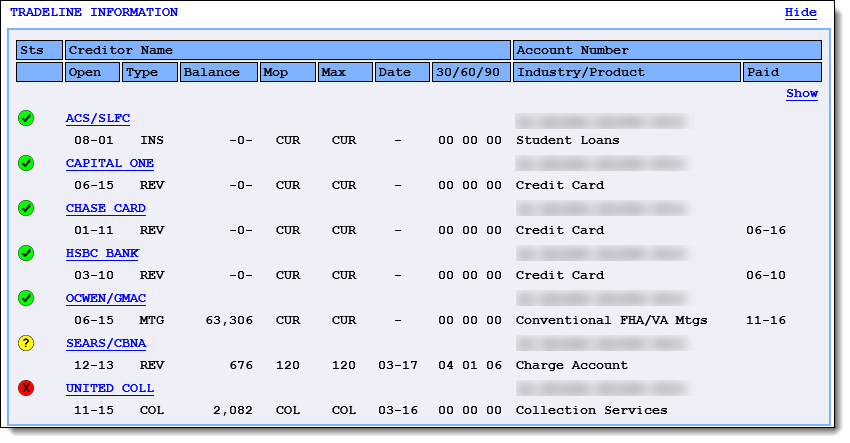This screenshot has height=443, width=850.
Task: Click the Open column header
Action: (x=92, y=72)
